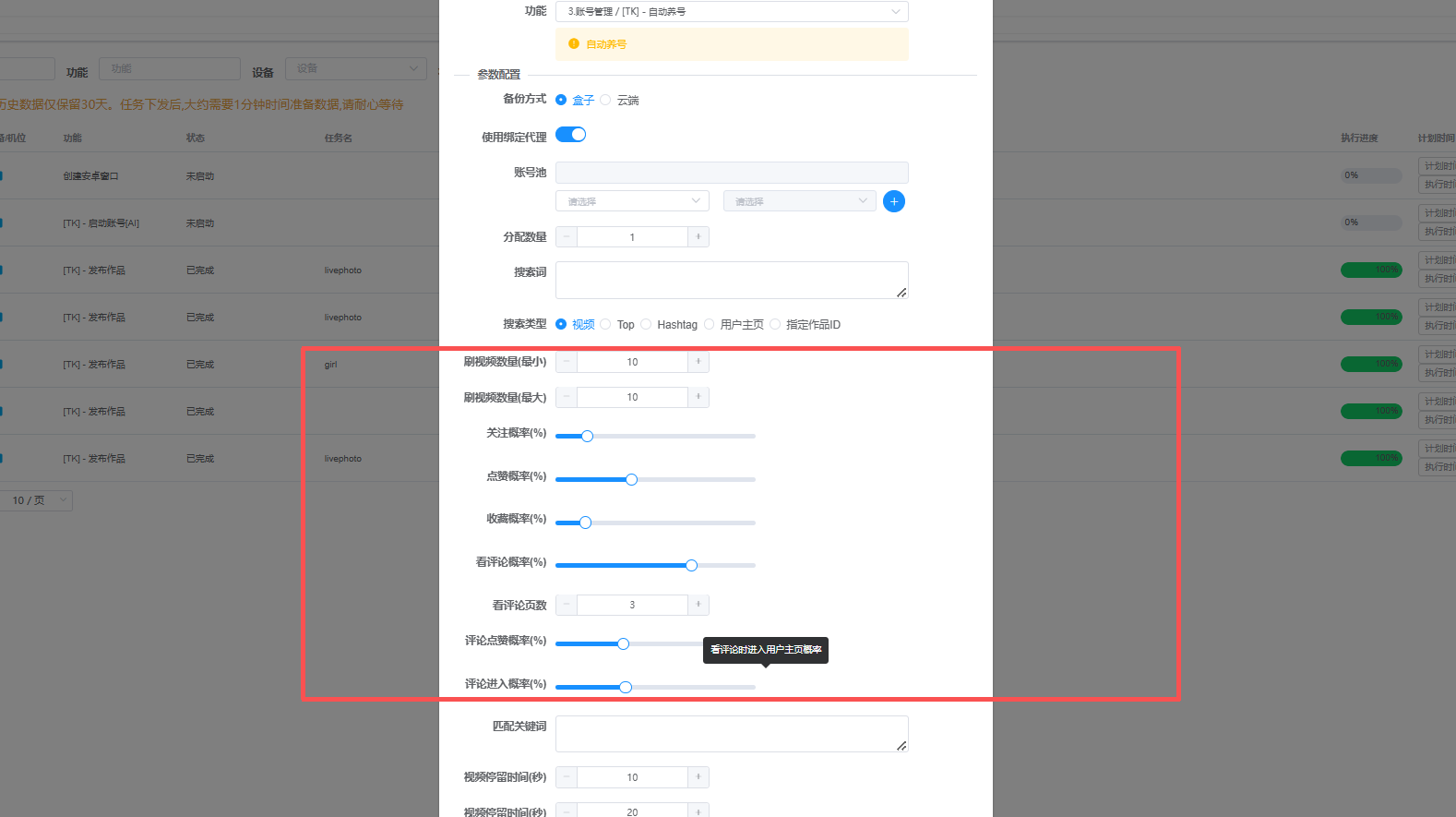This screenshot has width=1456, height=817.
Task: Increase the 分配数量 value with plus
Action: [x=698, y=237]
